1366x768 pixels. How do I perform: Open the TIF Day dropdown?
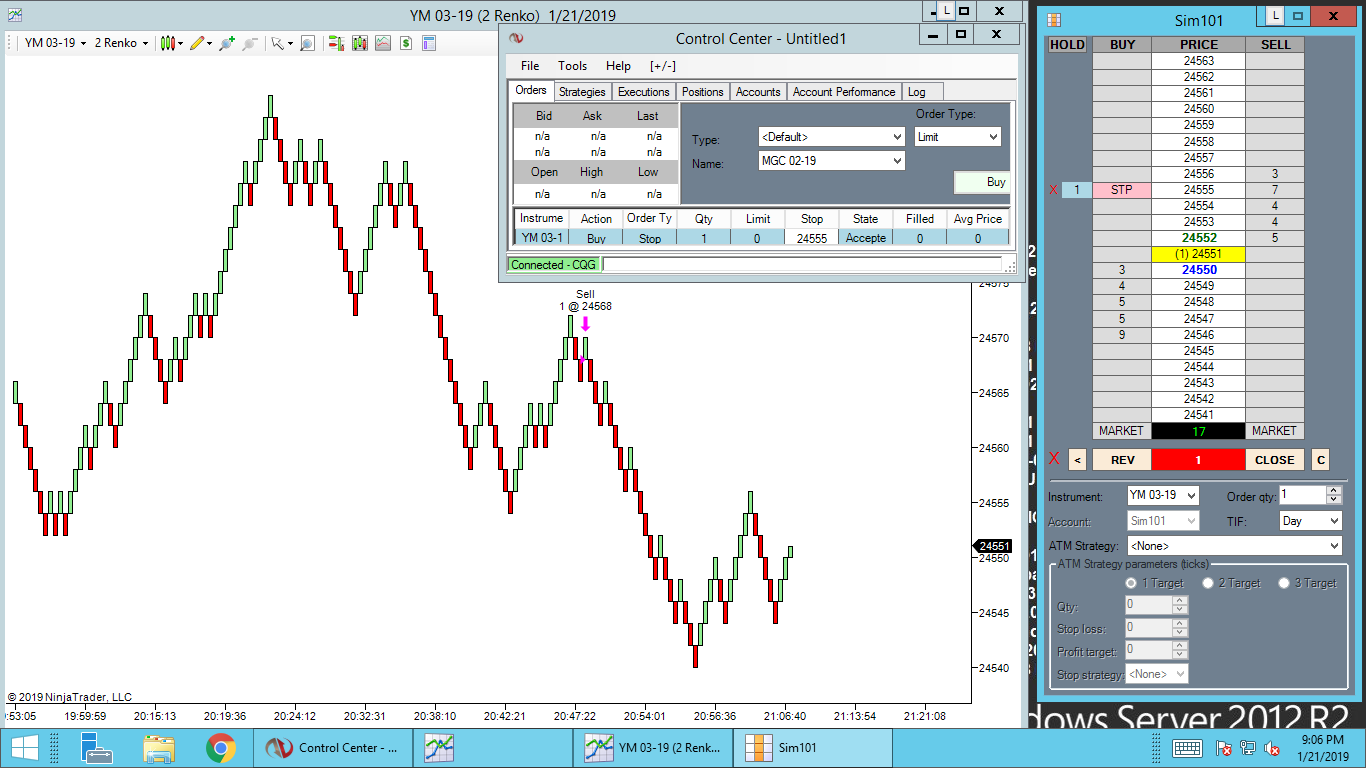tap(1311, 521)
